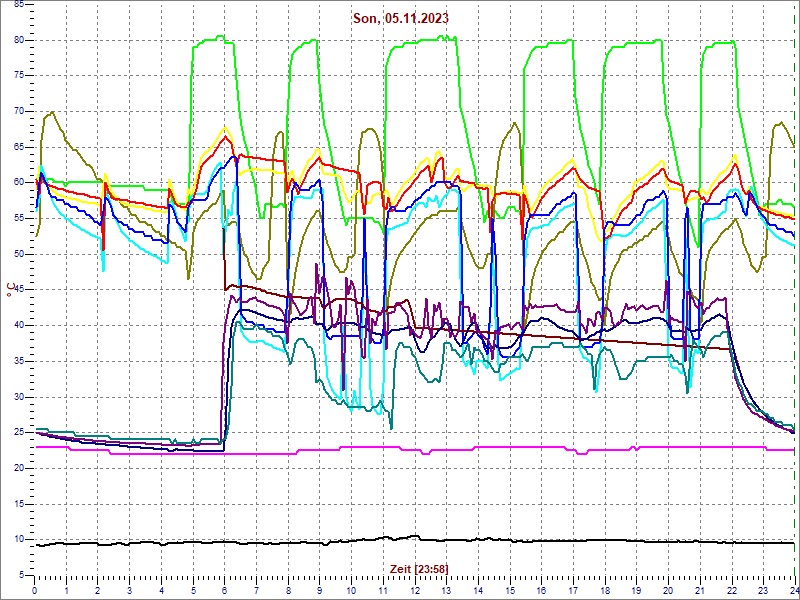Image resolution: width=800 pixels, height=600 pixels.
Task: Select the 45 label on the temperature axis
Action: 18,290
